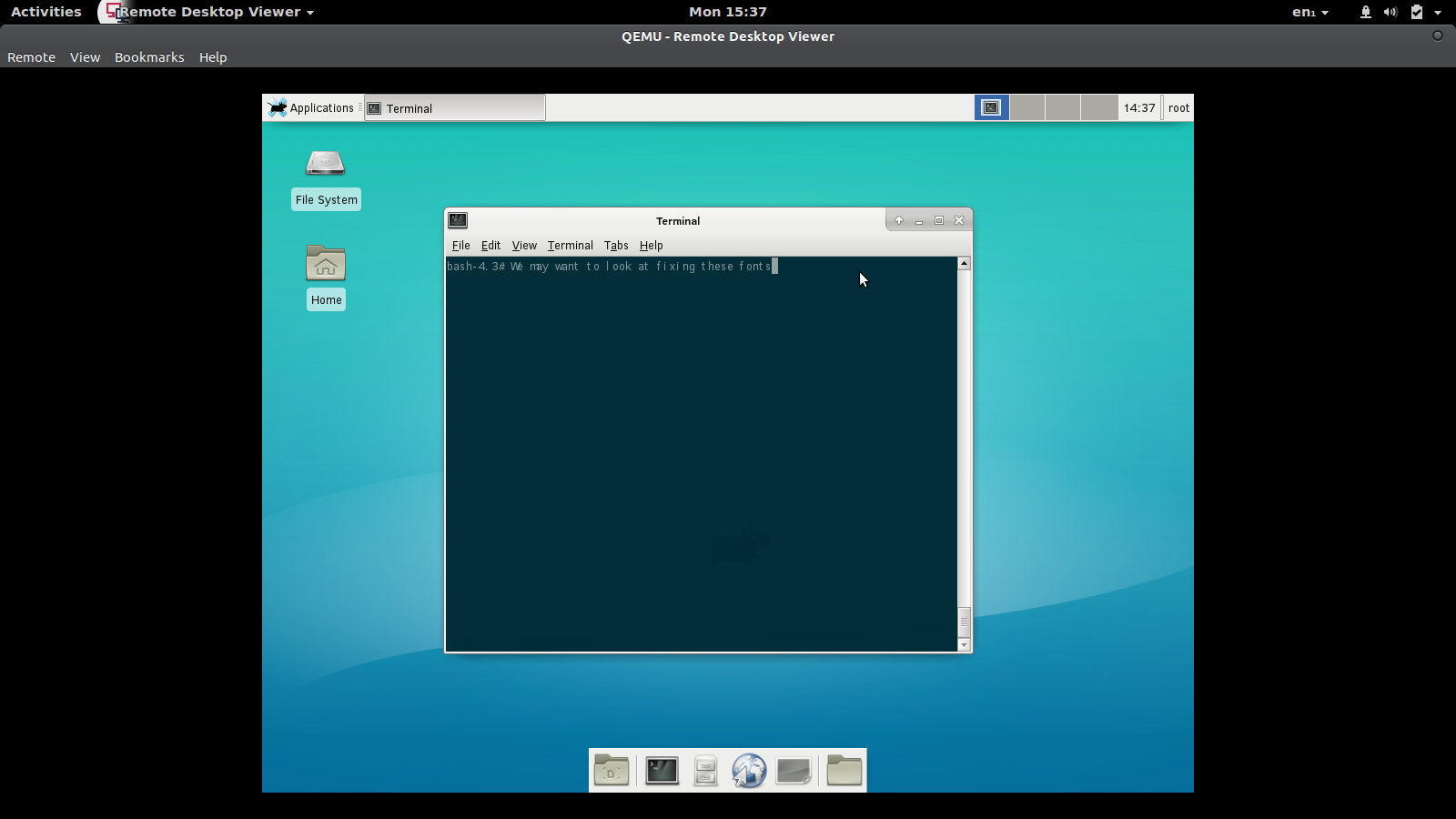
Task: Open the Help menu in Terminal
Action: point(651,246)
